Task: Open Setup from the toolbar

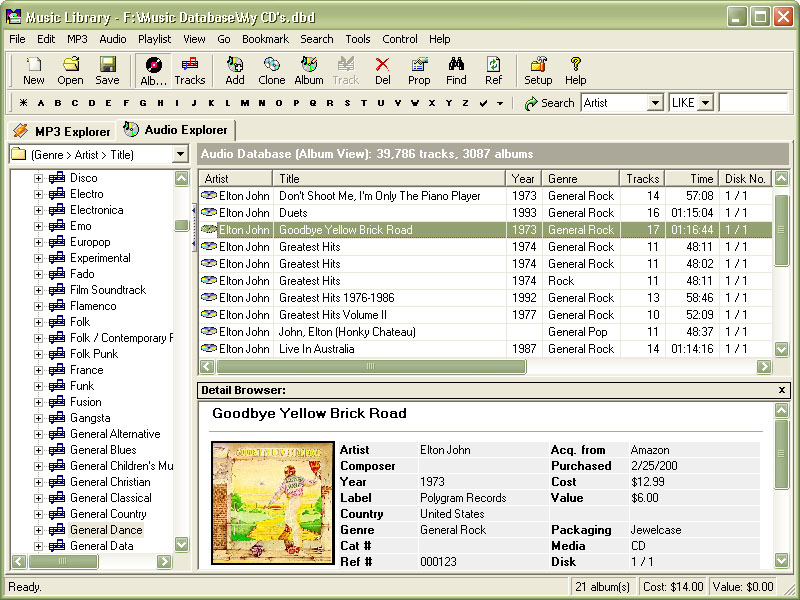Action: tap(538, 70)
